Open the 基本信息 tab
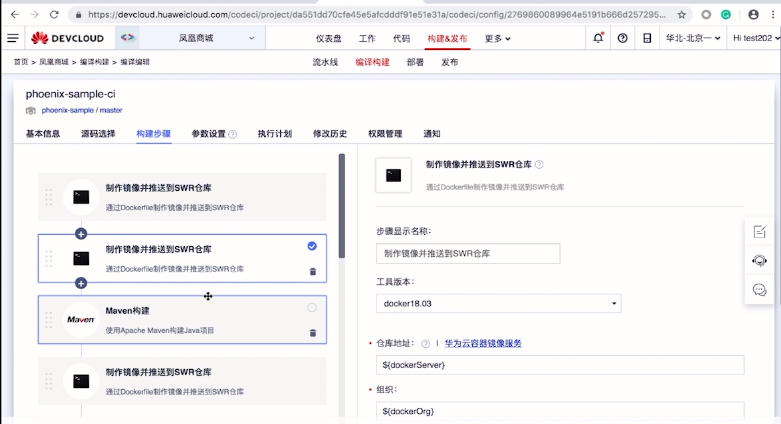 pyautogui.click(x=43, y=134)
